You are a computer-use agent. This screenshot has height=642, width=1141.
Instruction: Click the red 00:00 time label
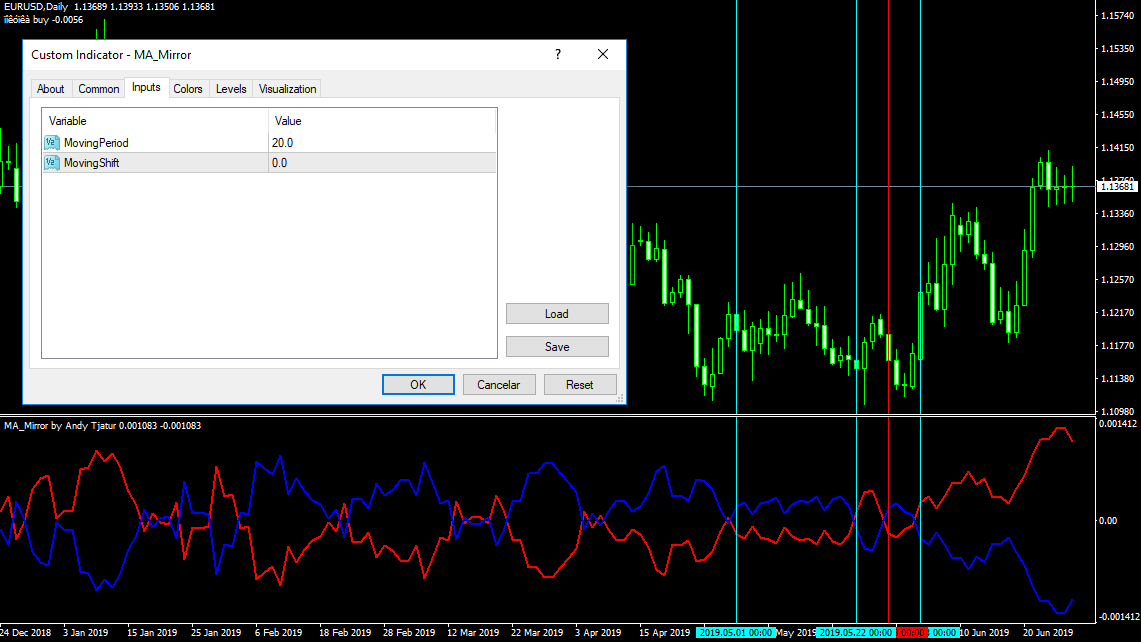(x=913, y=633)
